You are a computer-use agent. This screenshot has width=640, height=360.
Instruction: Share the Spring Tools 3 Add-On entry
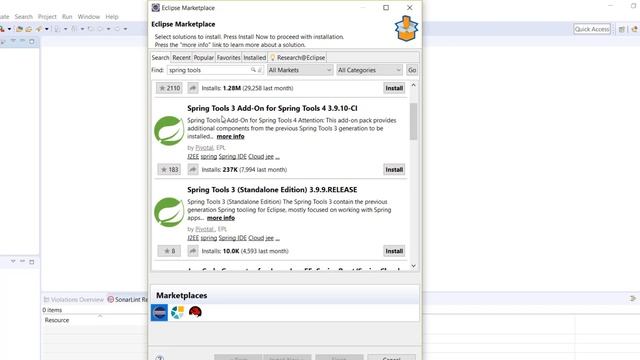pos(193,169)
